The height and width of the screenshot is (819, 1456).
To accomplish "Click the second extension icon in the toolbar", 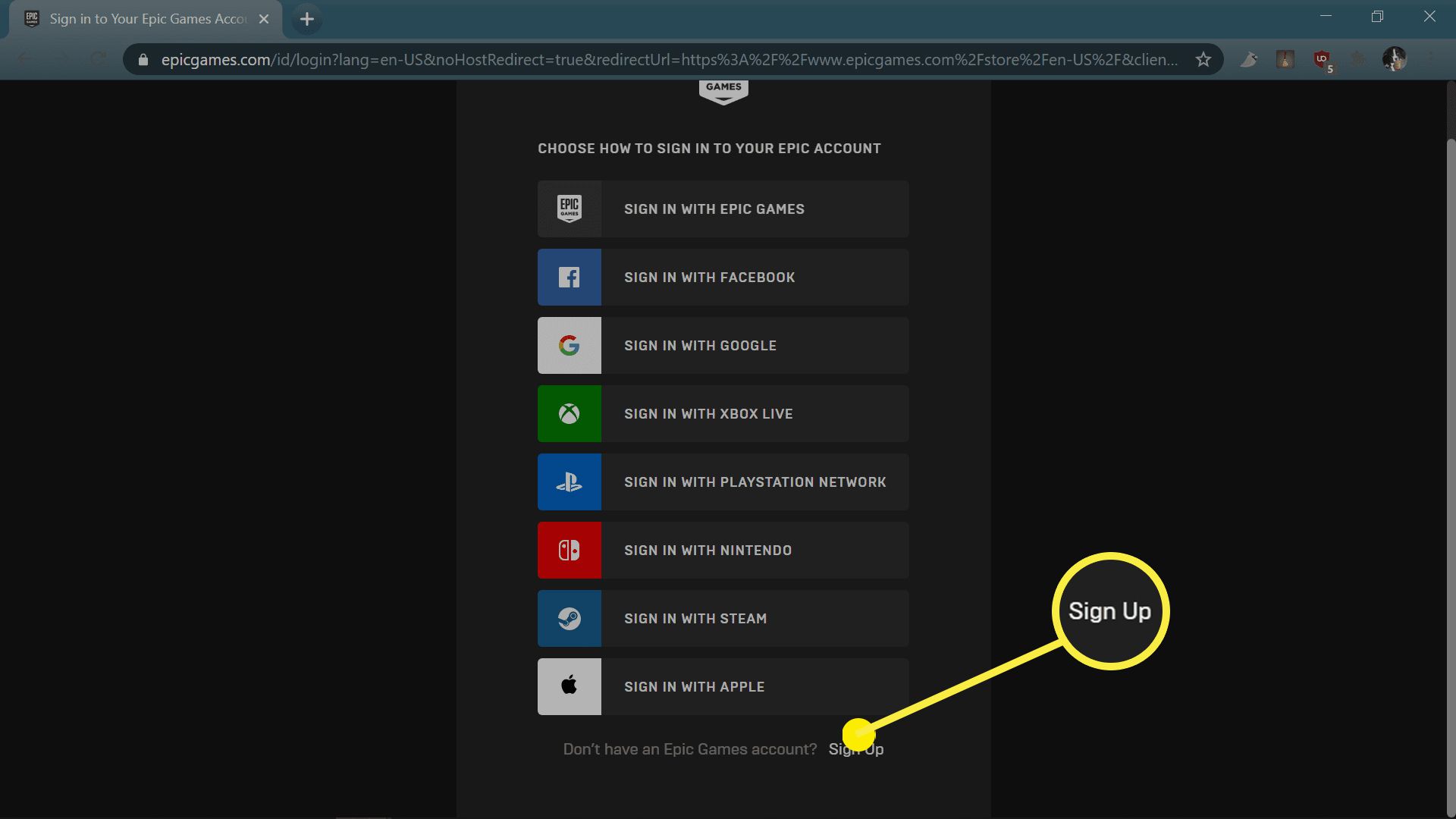I will click(1285, 59).
